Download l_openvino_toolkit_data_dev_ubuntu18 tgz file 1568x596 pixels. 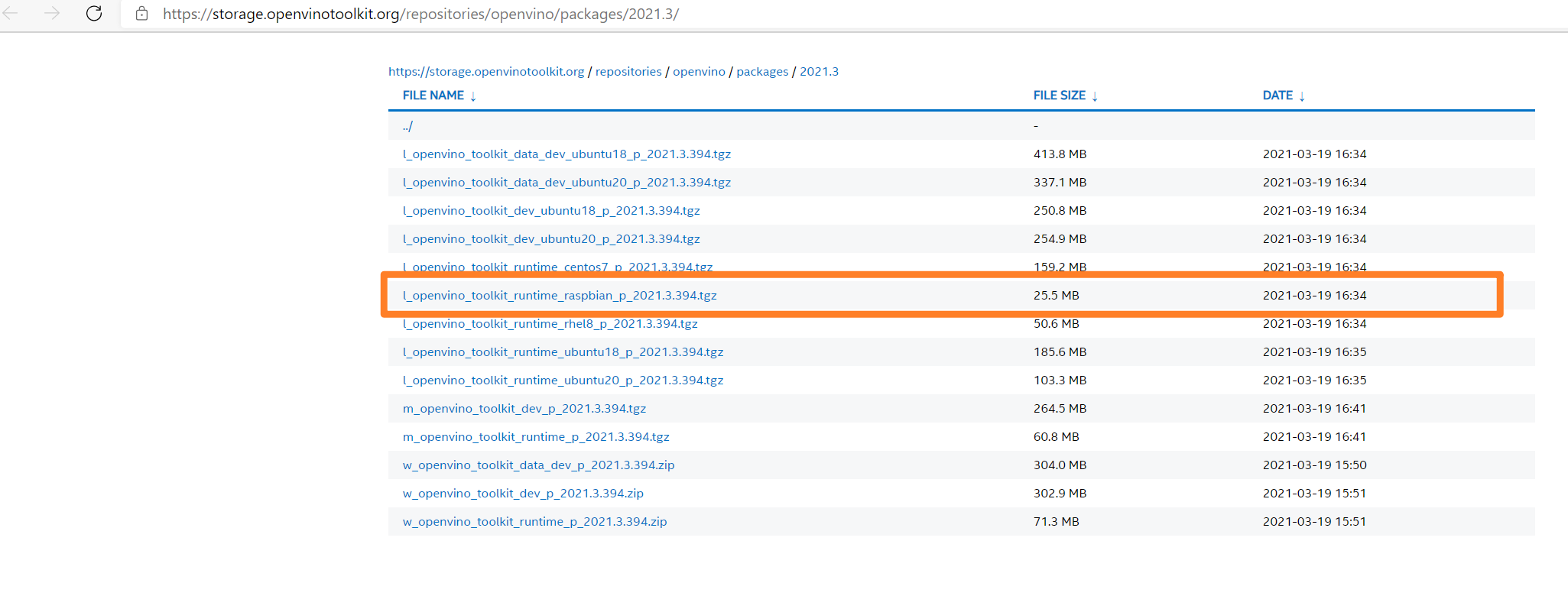566,154
